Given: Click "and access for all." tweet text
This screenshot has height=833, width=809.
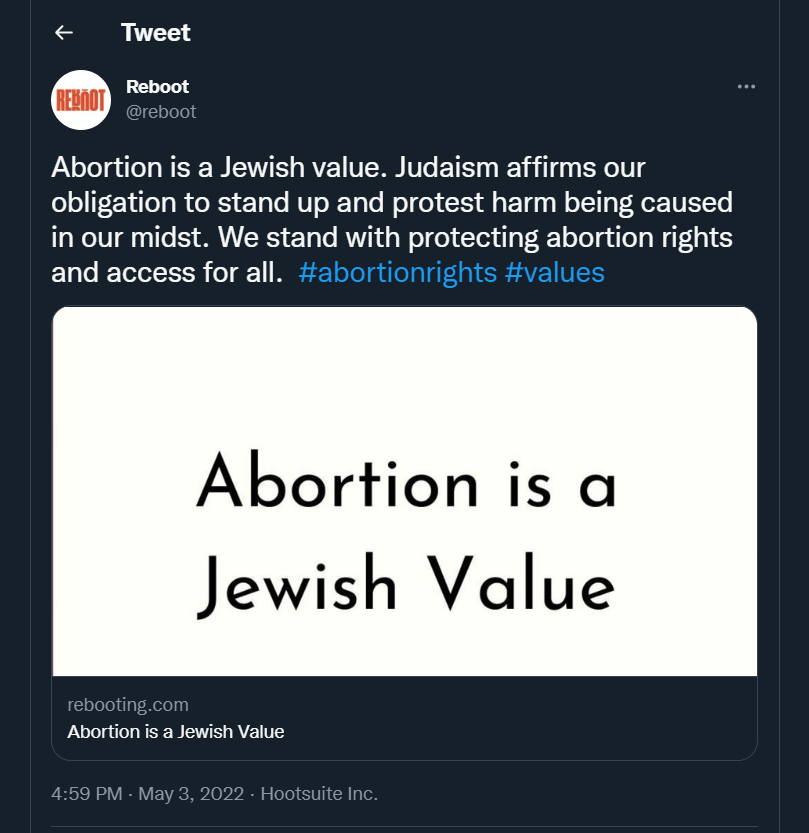Looking at the screenshot, I should click(x=166, y=272).
